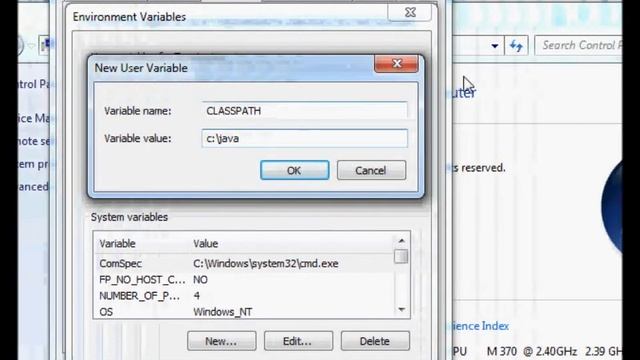Click the system variables list scroll down arrow
This screenshot has width=640, height=360.
[x=402, y=310]
